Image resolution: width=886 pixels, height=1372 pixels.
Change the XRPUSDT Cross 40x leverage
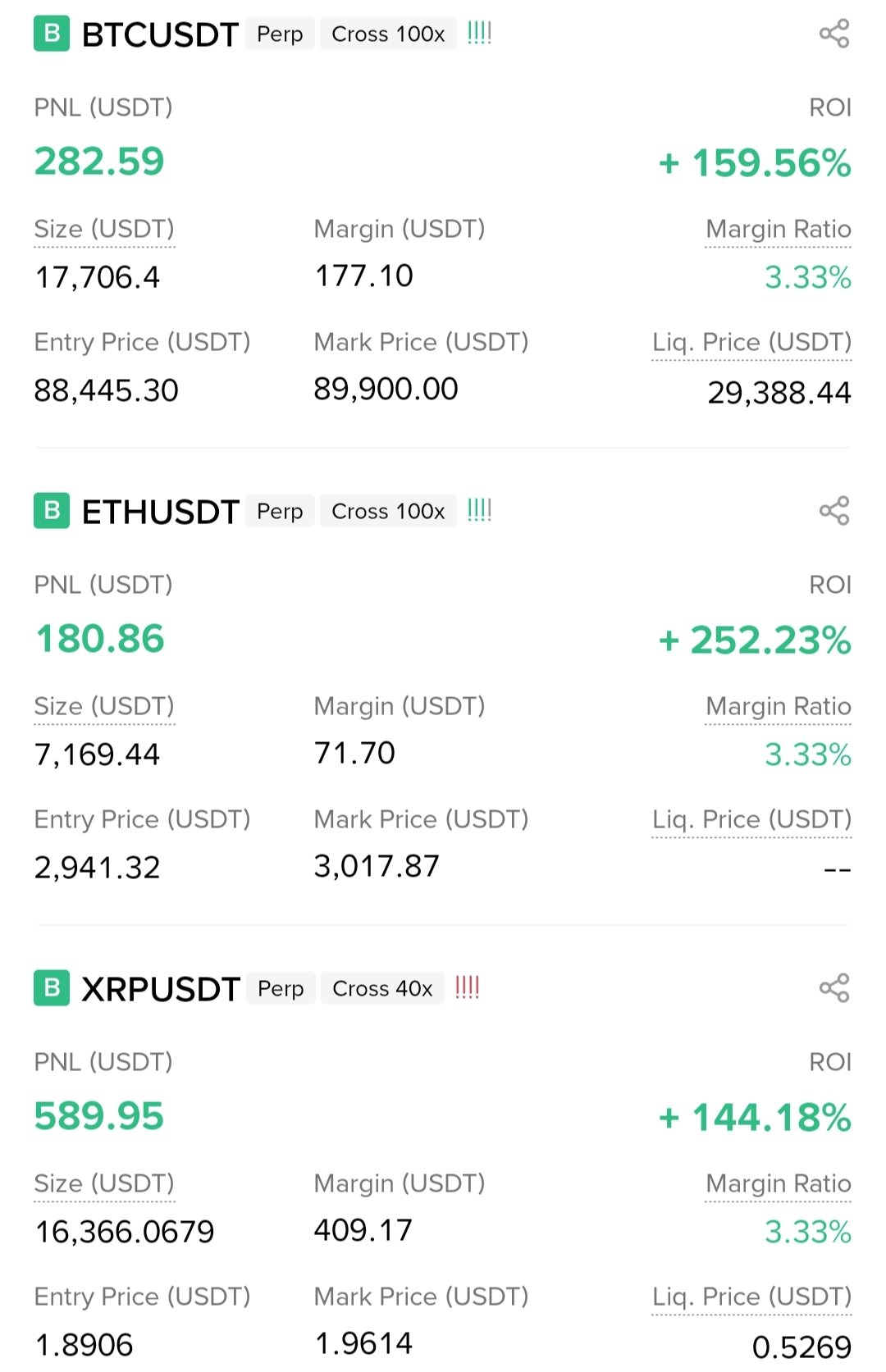pos(382,989)
